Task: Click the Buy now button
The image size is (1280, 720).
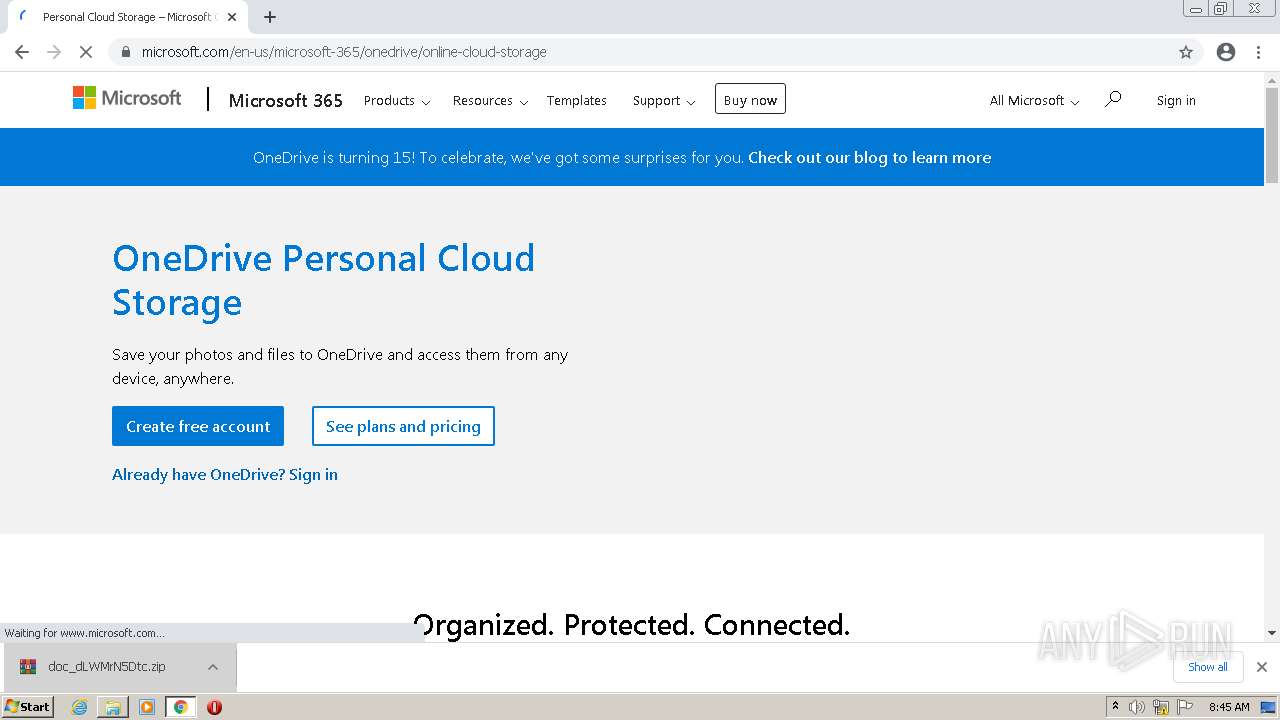Action: pos(750,99)
